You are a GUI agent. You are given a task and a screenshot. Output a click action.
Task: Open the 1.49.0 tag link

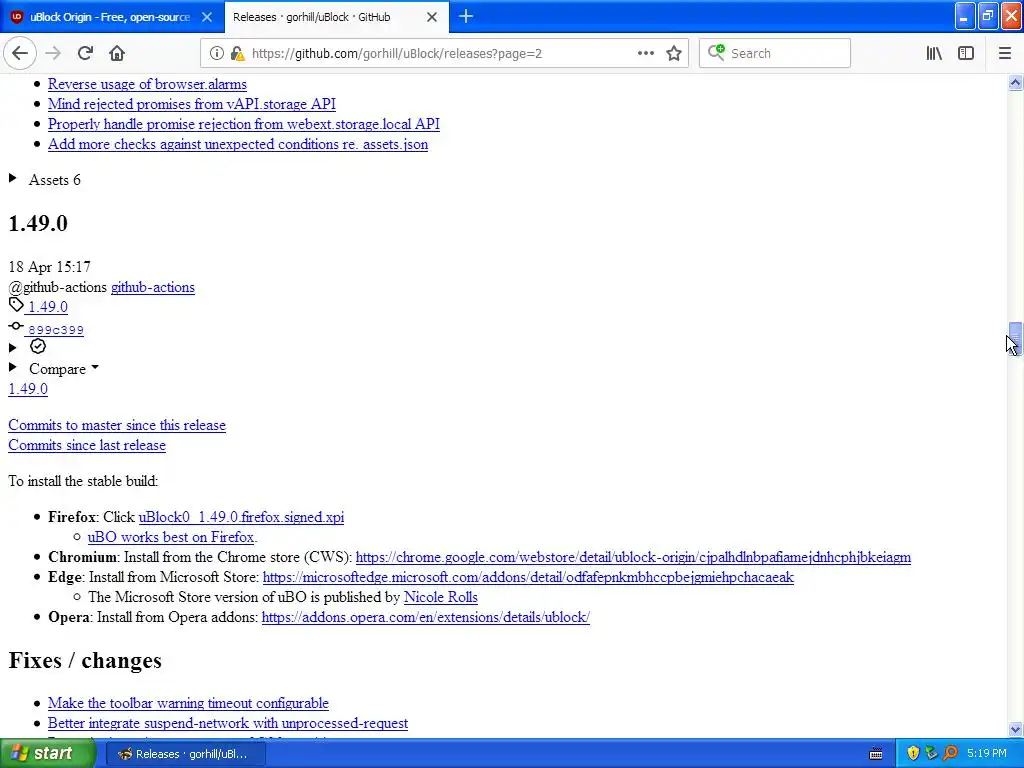48,307
